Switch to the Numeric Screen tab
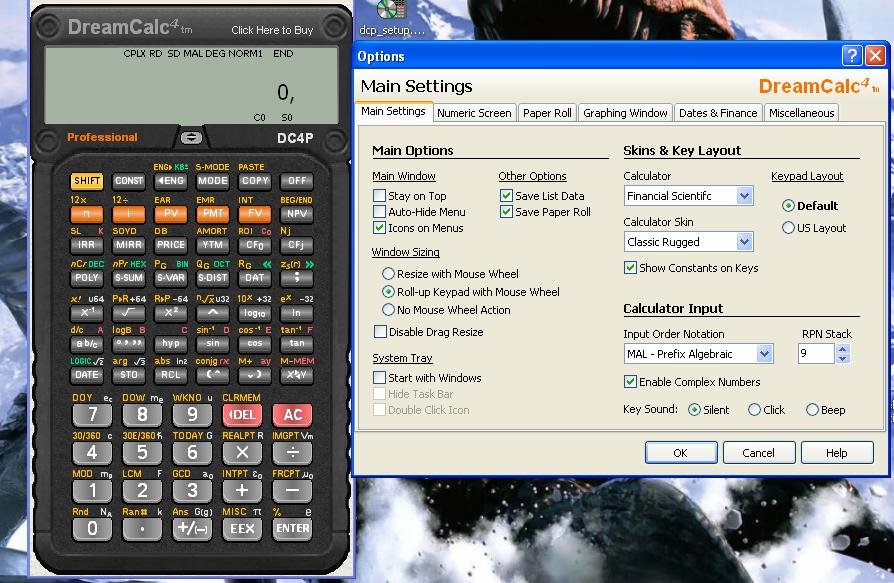894x583 pixels. click(x=474, y=113)
